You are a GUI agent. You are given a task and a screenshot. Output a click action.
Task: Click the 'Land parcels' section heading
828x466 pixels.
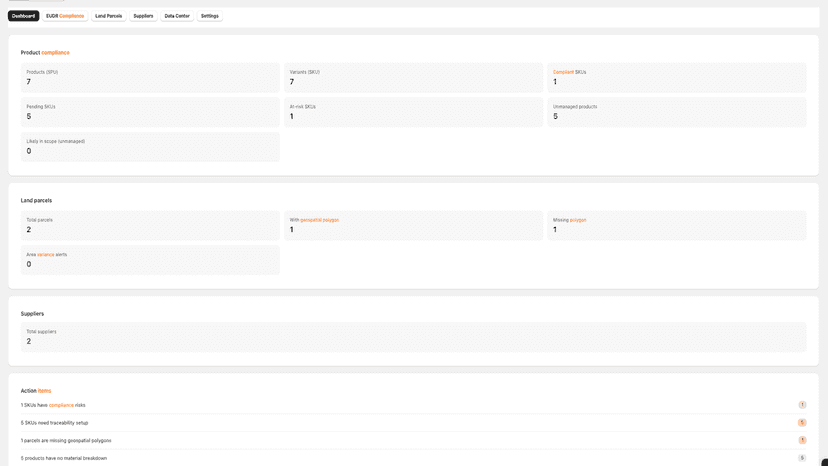pos(36,200)
